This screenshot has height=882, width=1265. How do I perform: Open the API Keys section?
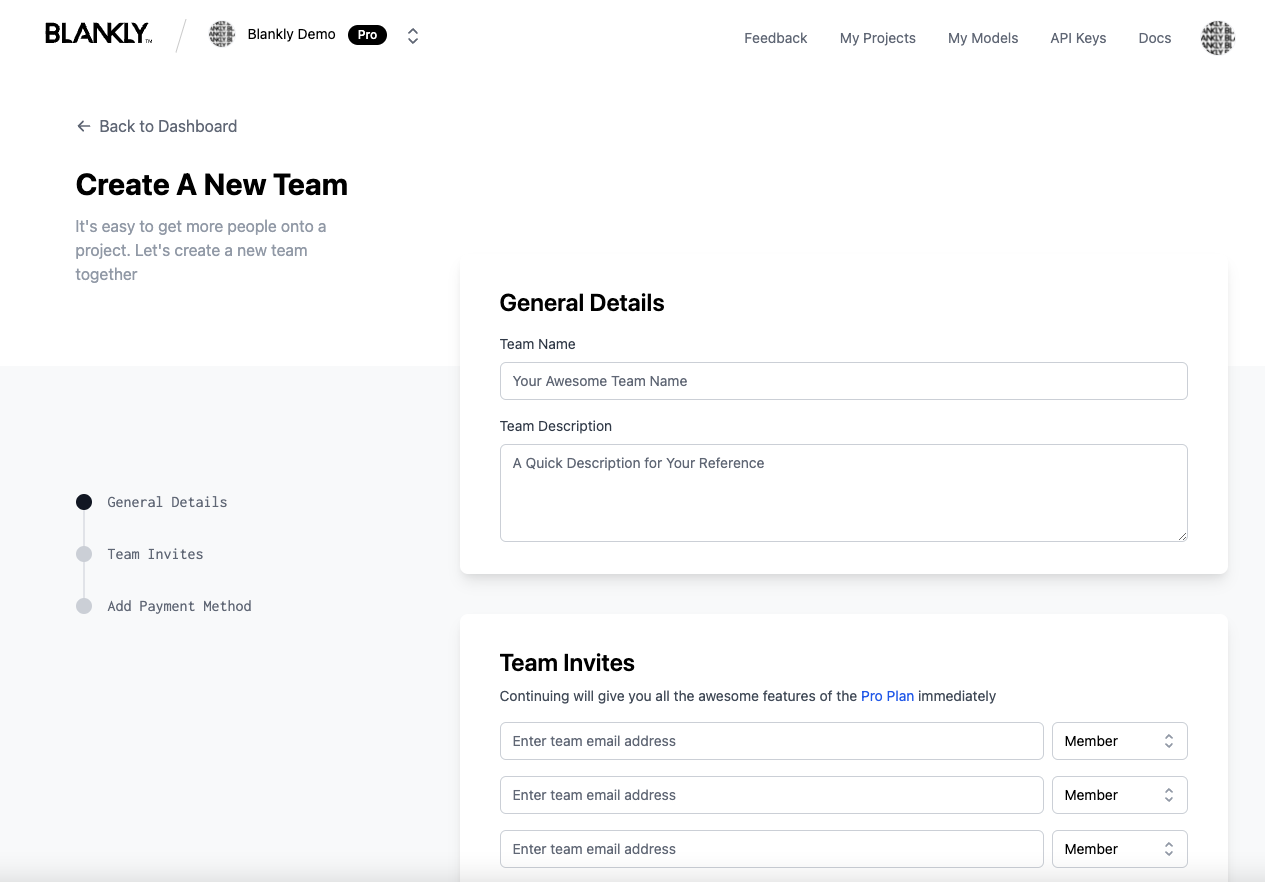tap(1078, 38)
